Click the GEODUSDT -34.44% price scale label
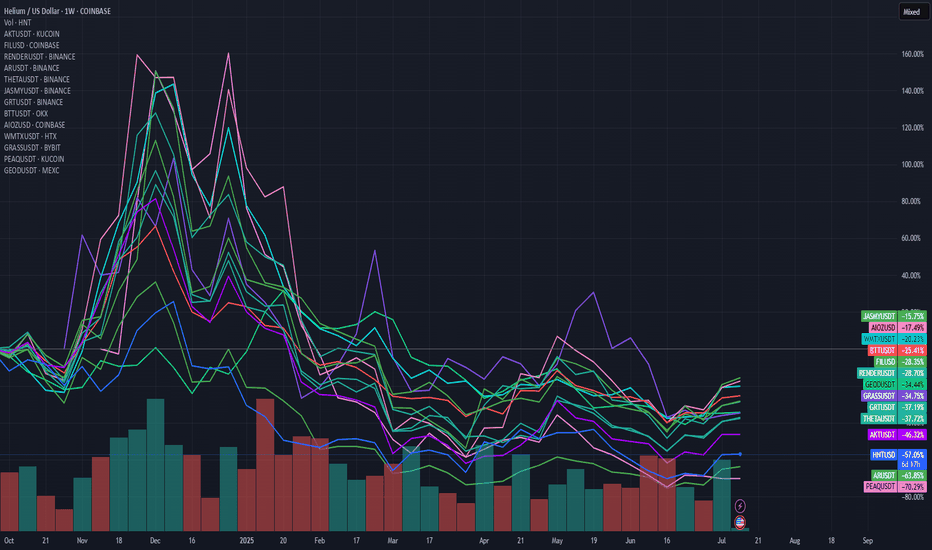Viewport: 932px width, 550px height. click(895, 385)
